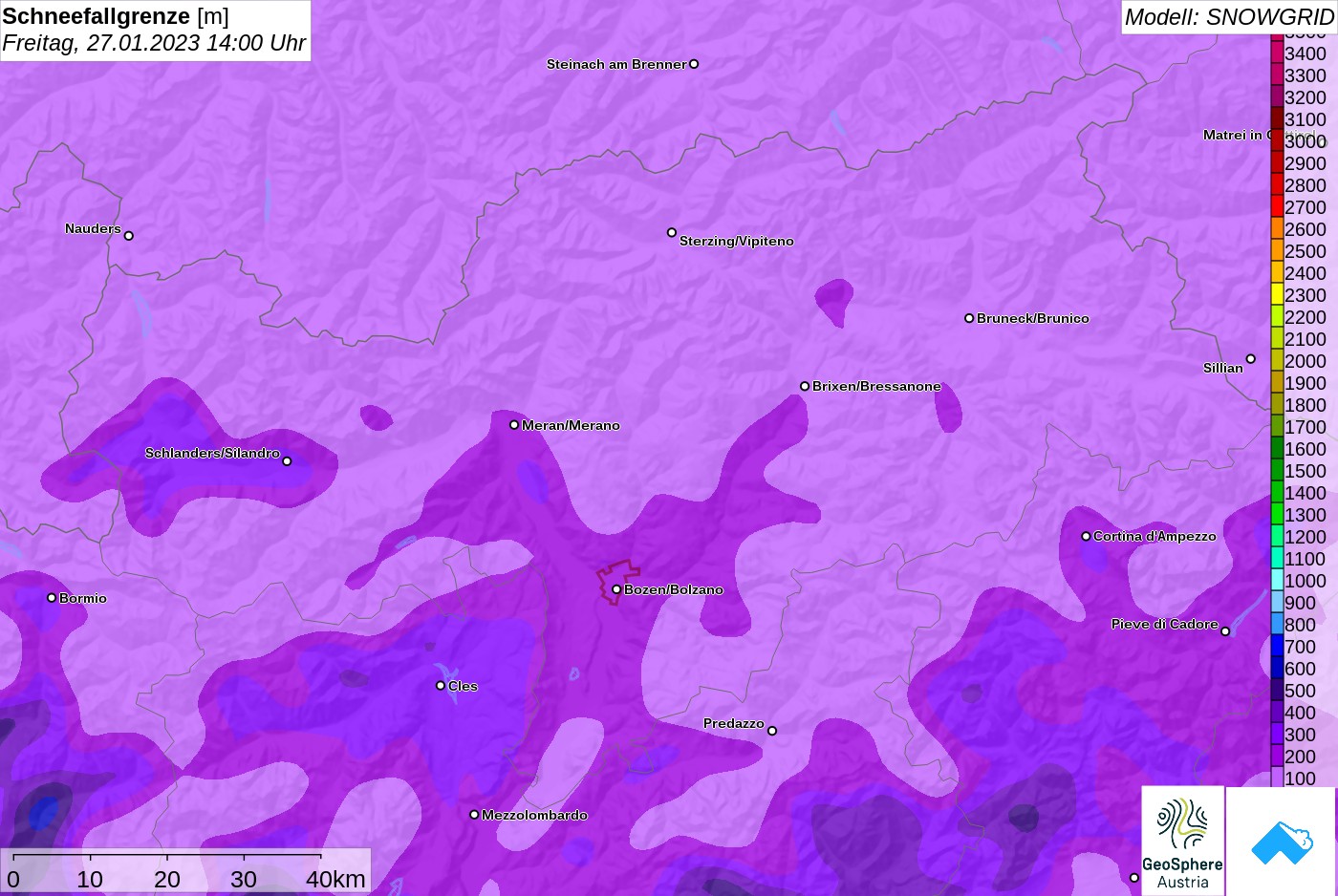Click the Nauders location marker

pyautogui.click(x=129, y=236)
